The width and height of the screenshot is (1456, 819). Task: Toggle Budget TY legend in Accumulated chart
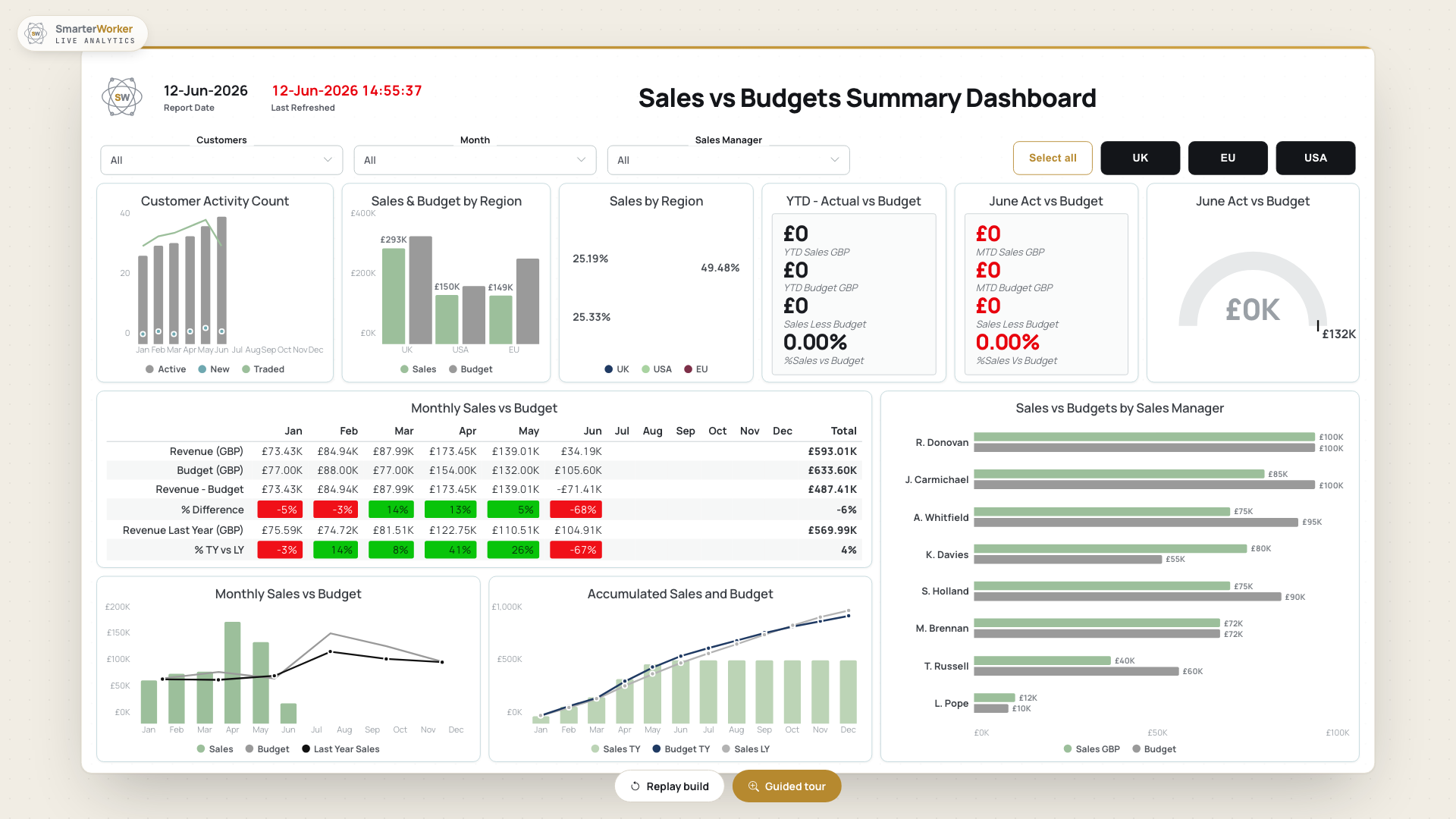[x=681, y=749]
